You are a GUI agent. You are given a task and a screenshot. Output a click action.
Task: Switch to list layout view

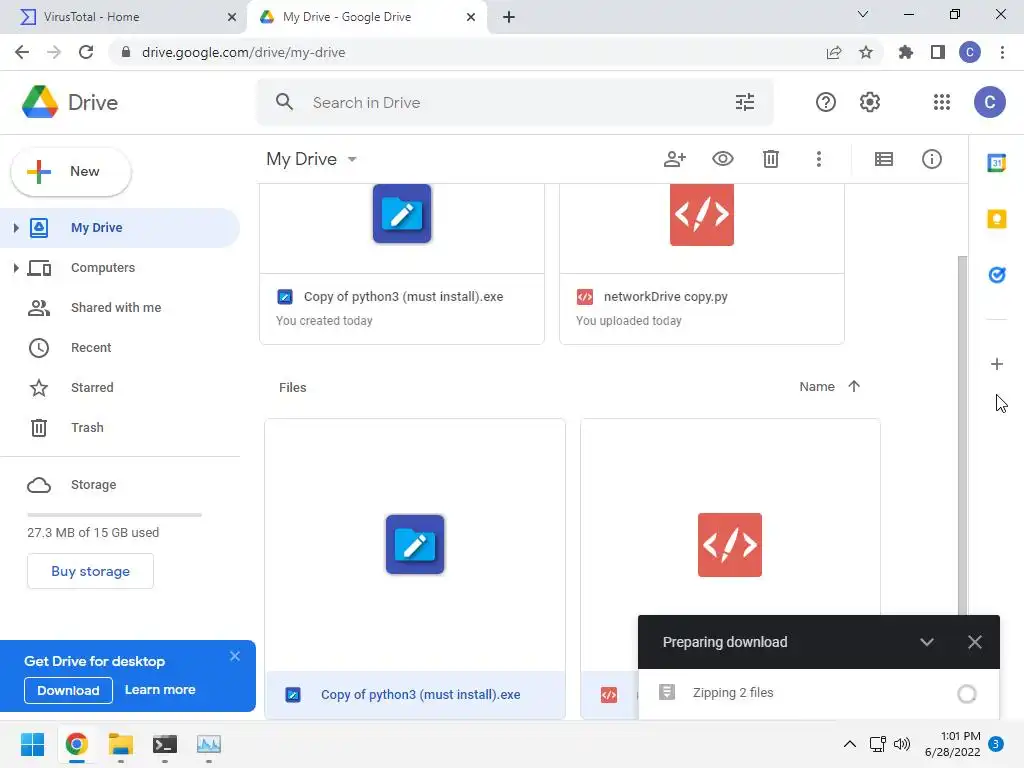click(884, 159)
